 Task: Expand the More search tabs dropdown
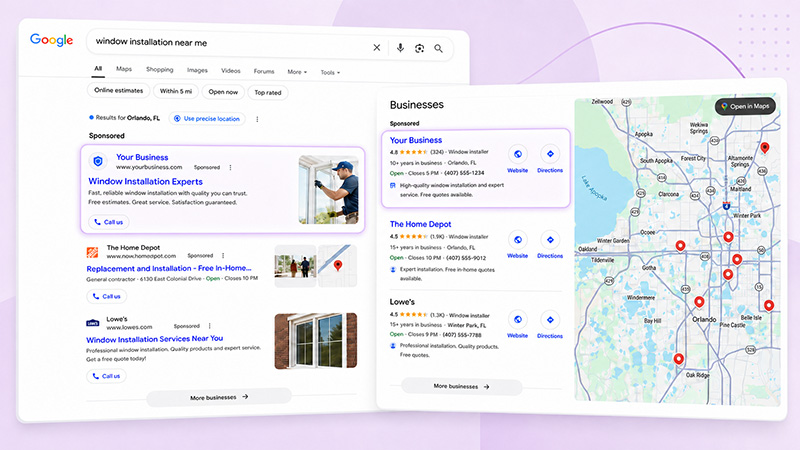[297, 72]
